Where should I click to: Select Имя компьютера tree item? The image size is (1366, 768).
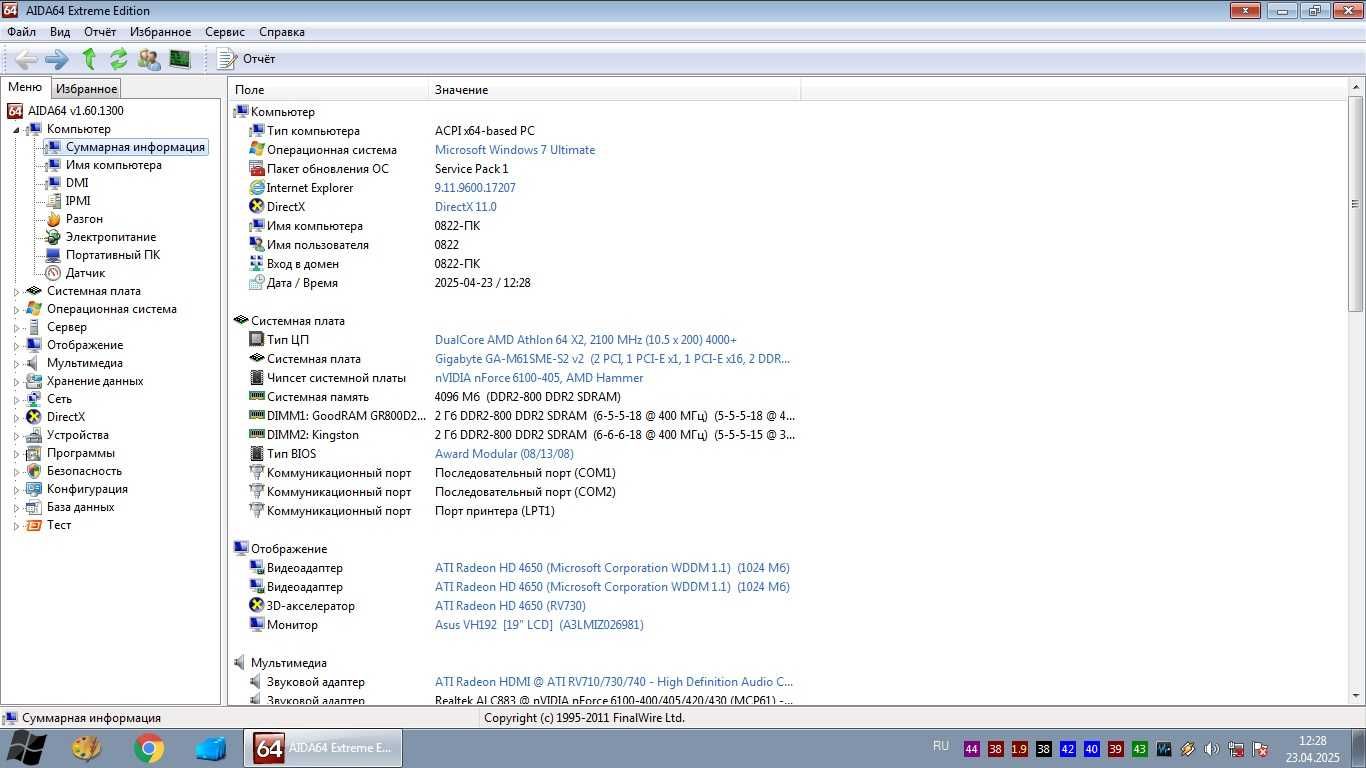(113, 165)
